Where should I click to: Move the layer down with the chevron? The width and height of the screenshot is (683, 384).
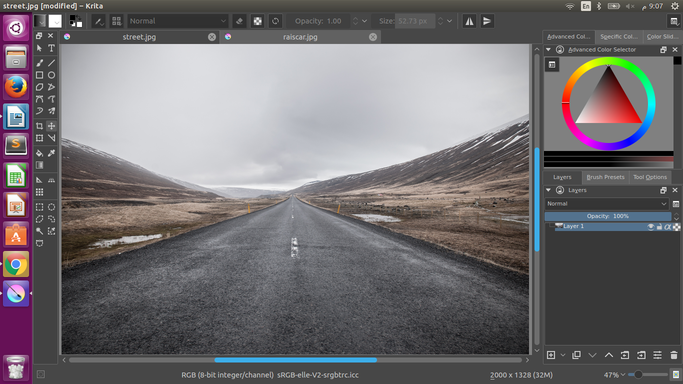pyautogui.click(x=592, y=355)
